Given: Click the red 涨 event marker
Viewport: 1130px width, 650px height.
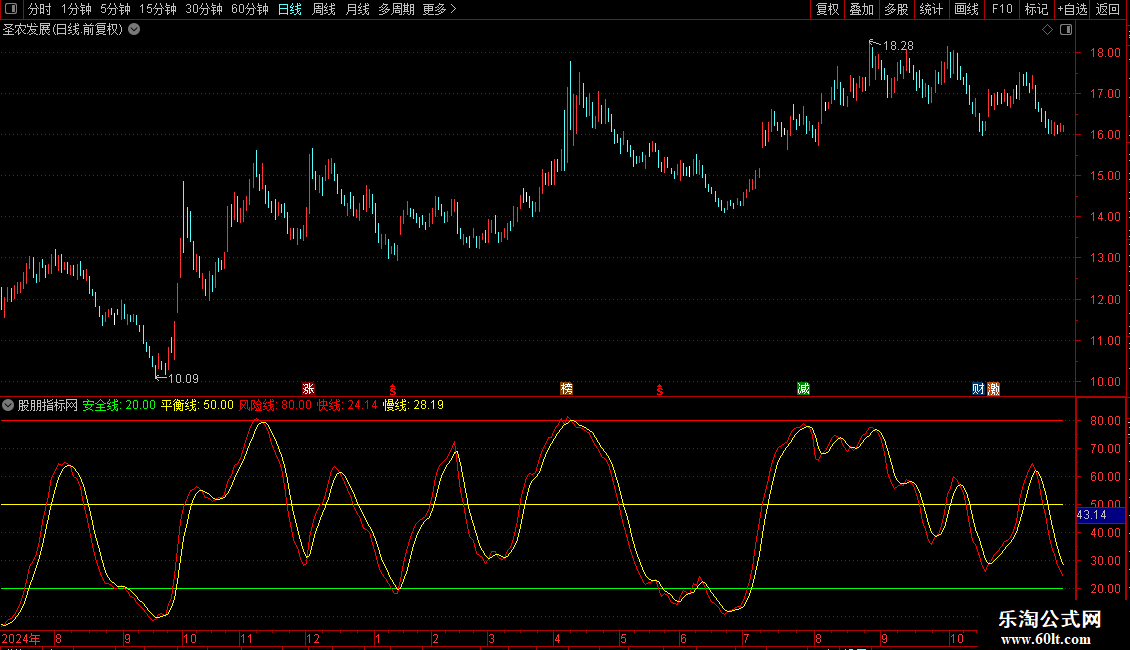Looking at the screenshot, I should click(308, 389).
